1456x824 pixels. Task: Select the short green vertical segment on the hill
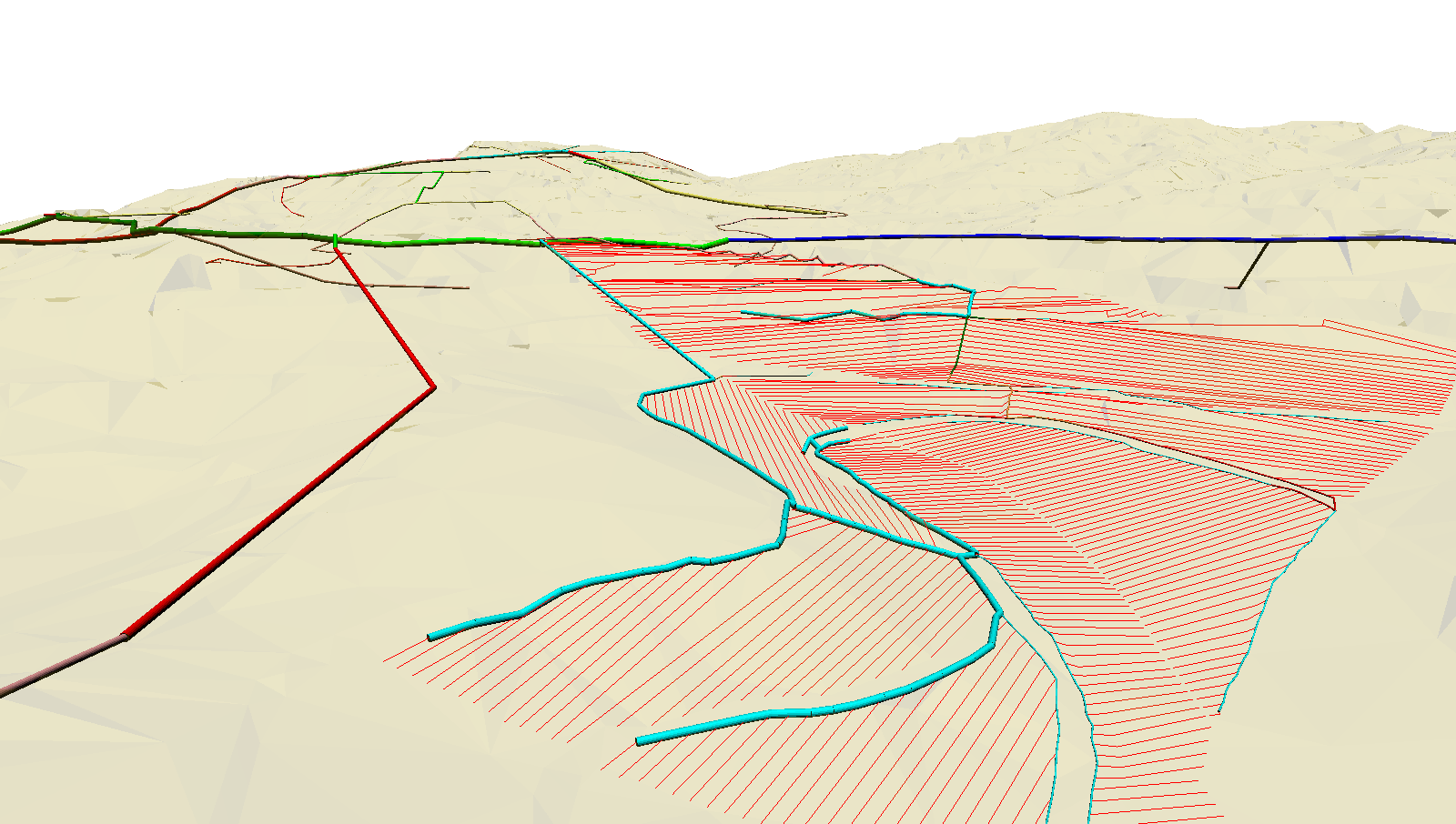[423, 186]
